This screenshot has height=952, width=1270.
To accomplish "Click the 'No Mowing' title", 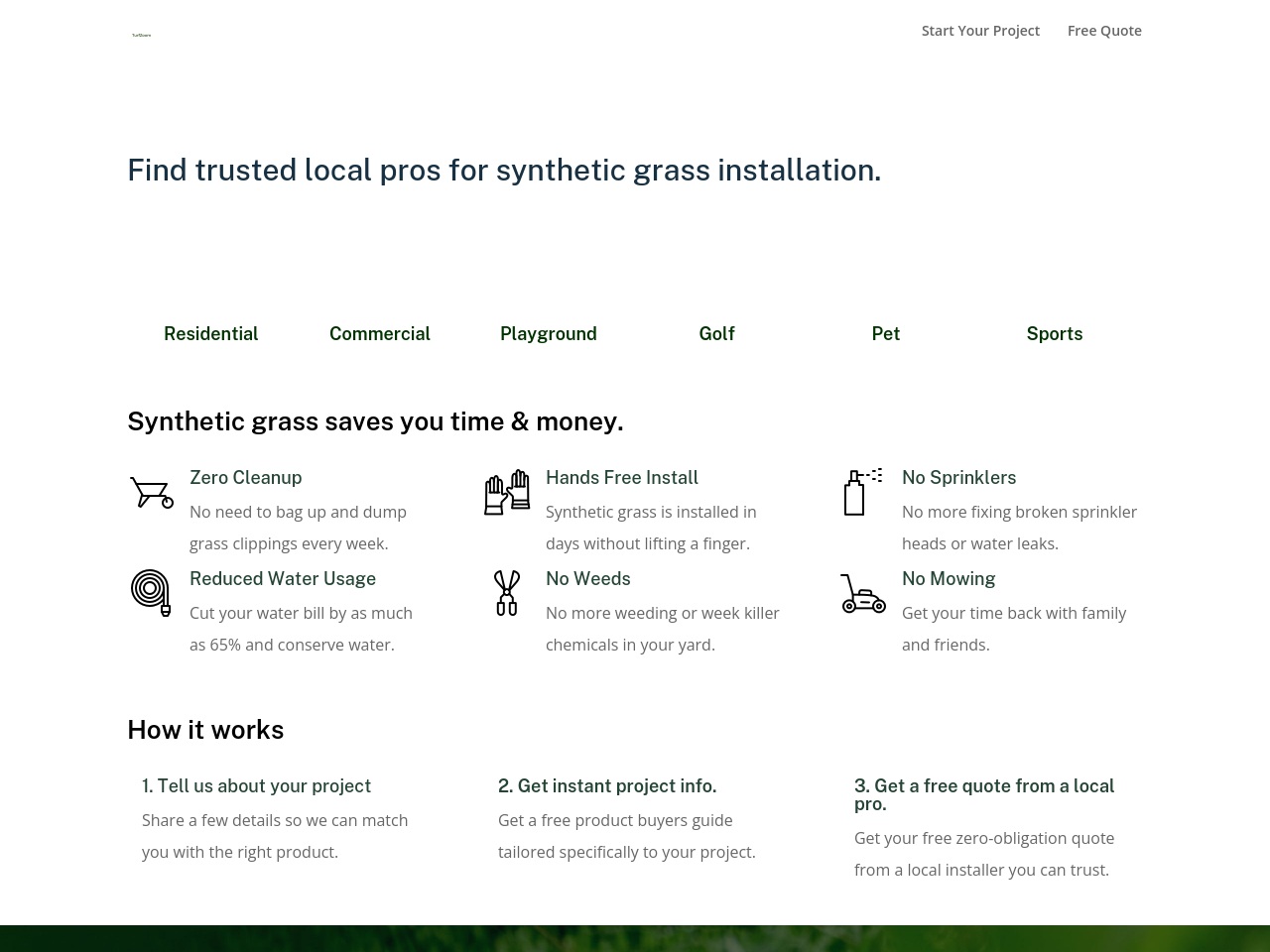I will point(949,579).
